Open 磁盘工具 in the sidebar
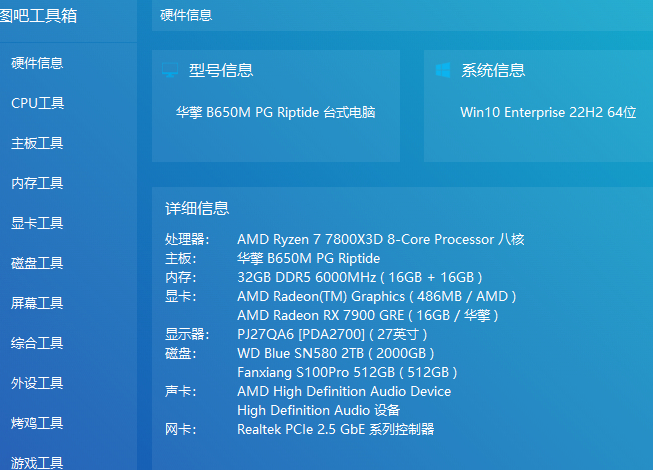The image size is (653, 470). [x=37, y=263]
